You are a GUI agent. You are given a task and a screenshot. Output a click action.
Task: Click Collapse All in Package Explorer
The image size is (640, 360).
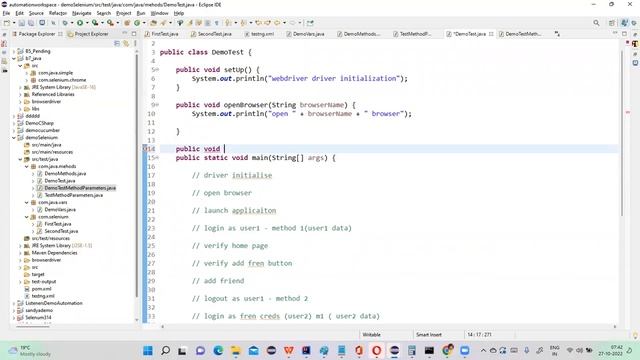click(117, 43)
